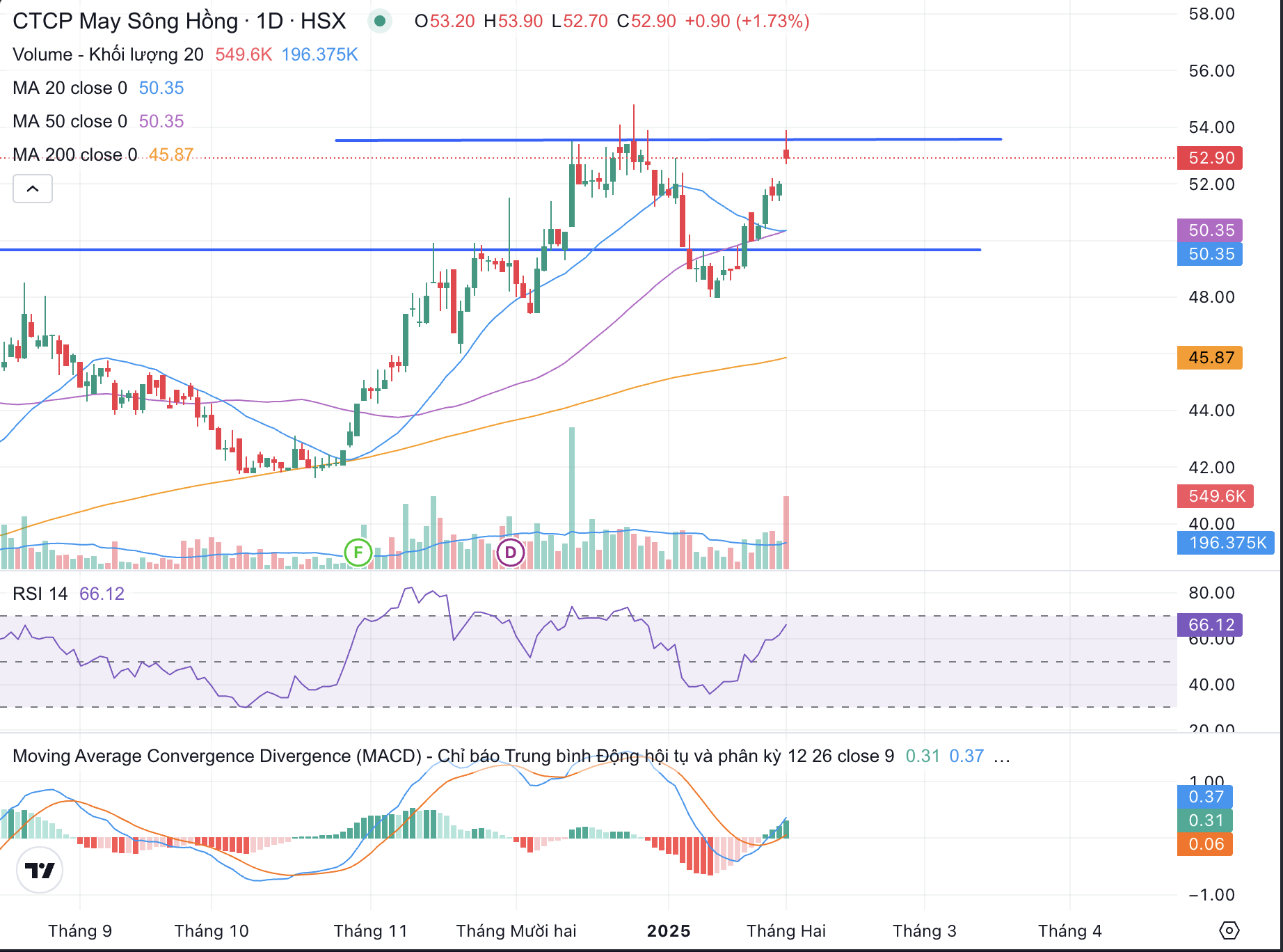The width and height of the screenshot is (1283, 952).
Task: Collapse the indicator legend with the chevron button
Action: pos(33,189)
